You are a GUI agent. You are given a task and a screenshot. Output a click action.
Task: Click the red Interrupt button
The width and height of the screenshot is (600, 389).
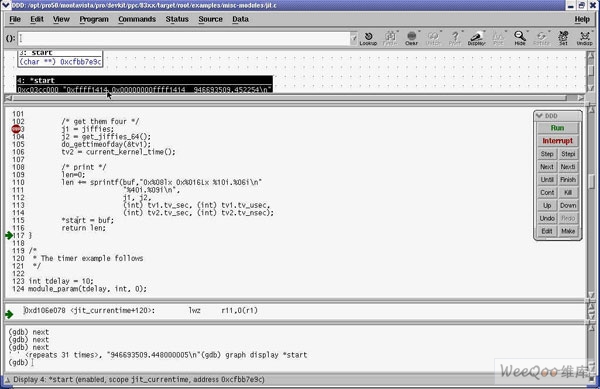point(557,141)
